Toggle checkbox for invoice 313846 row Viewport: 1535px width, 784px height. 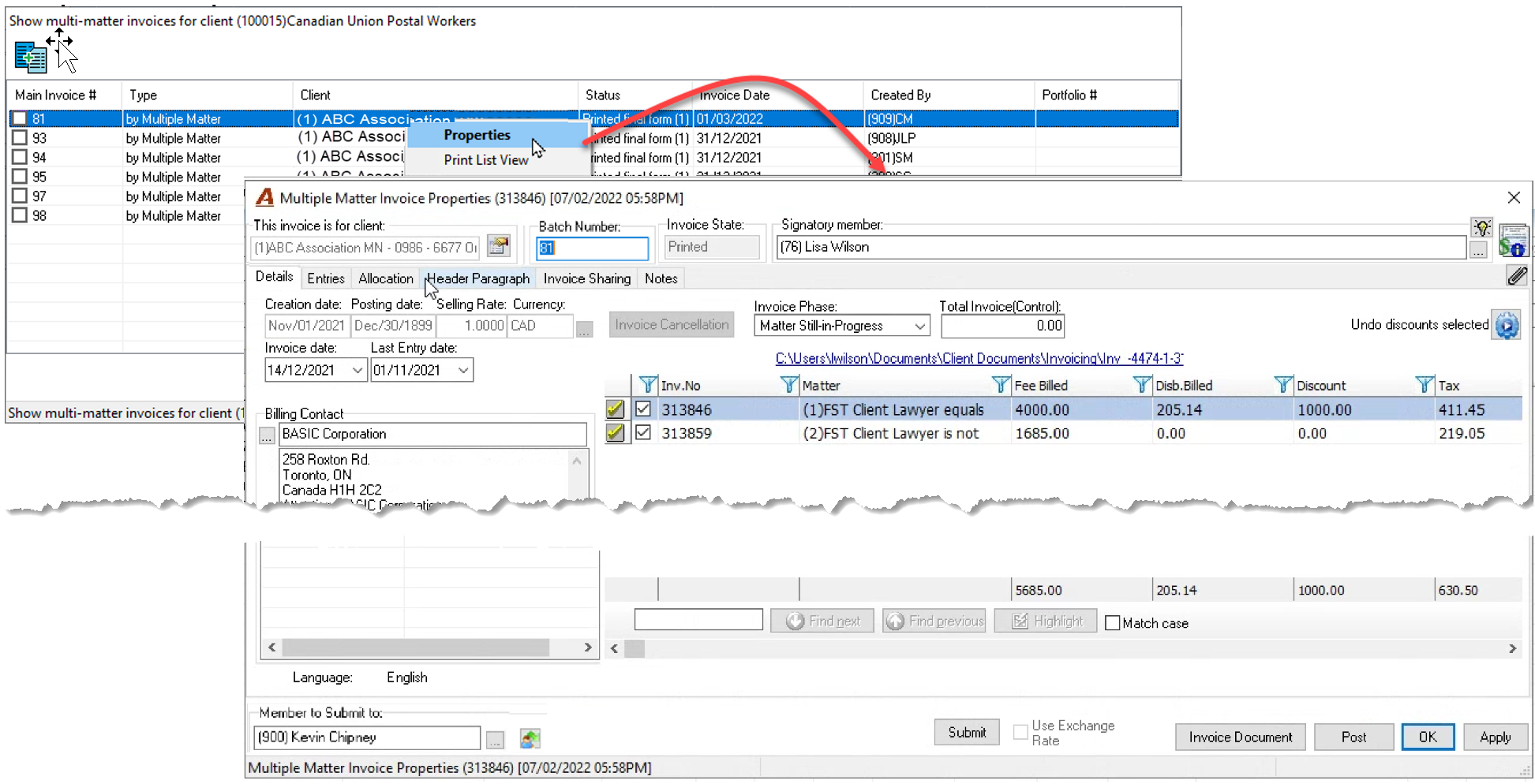point(643,409)
